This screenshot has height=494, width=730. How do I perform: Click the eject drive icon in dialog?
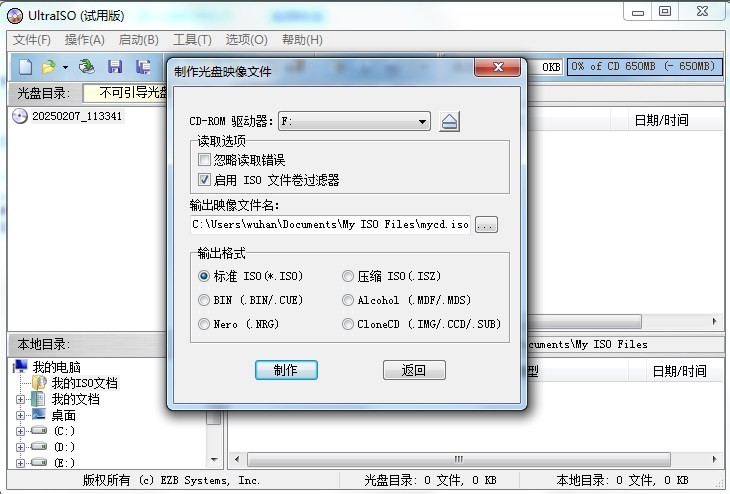[x=449, y=122]
